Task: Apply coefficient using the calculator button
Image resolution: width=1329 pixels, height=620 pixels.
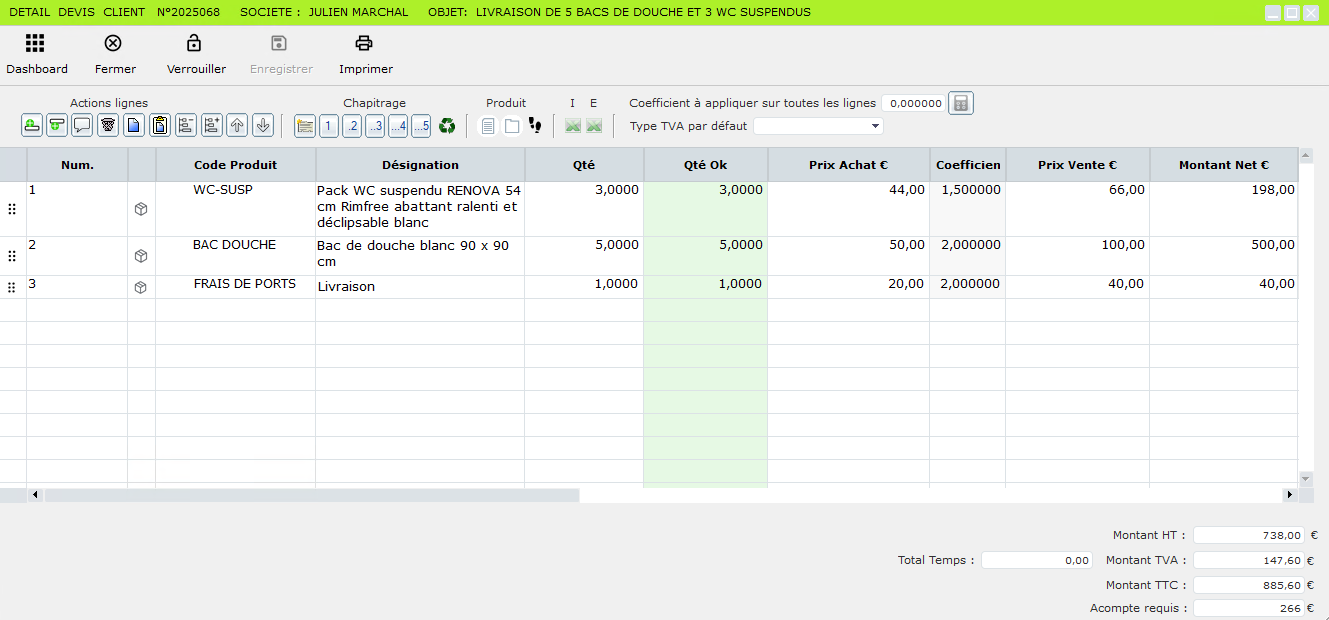Action: tap(960, 103)
